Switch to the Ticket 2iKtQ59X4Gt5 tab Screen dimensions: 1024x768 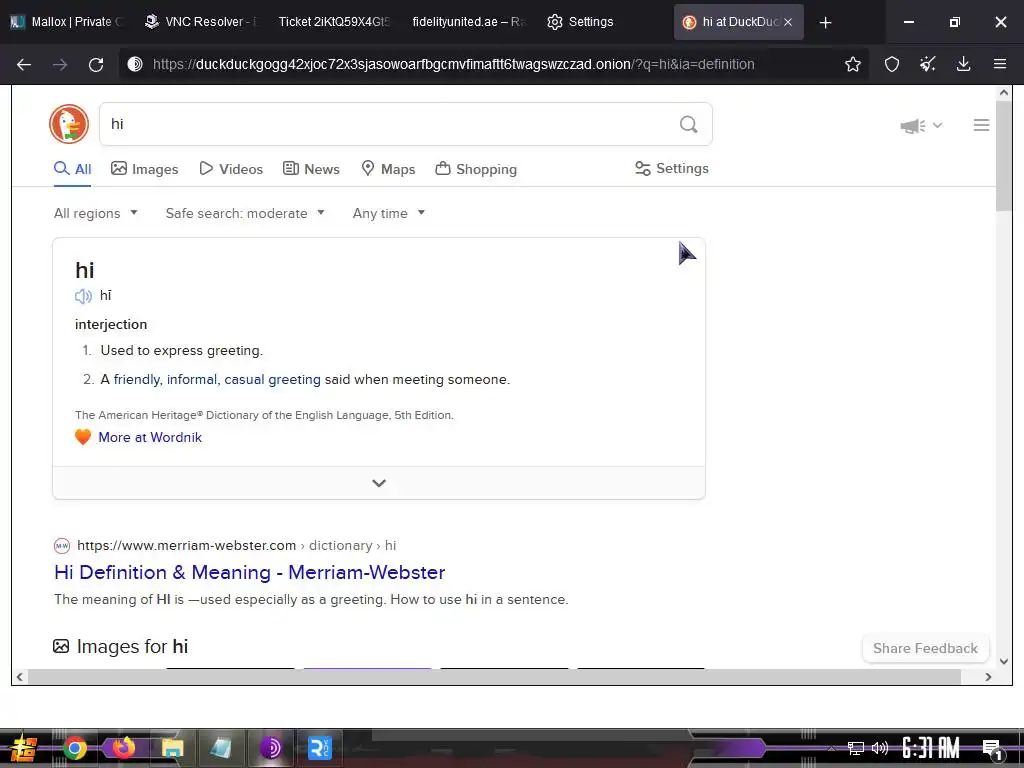click(x=334, y=22)
